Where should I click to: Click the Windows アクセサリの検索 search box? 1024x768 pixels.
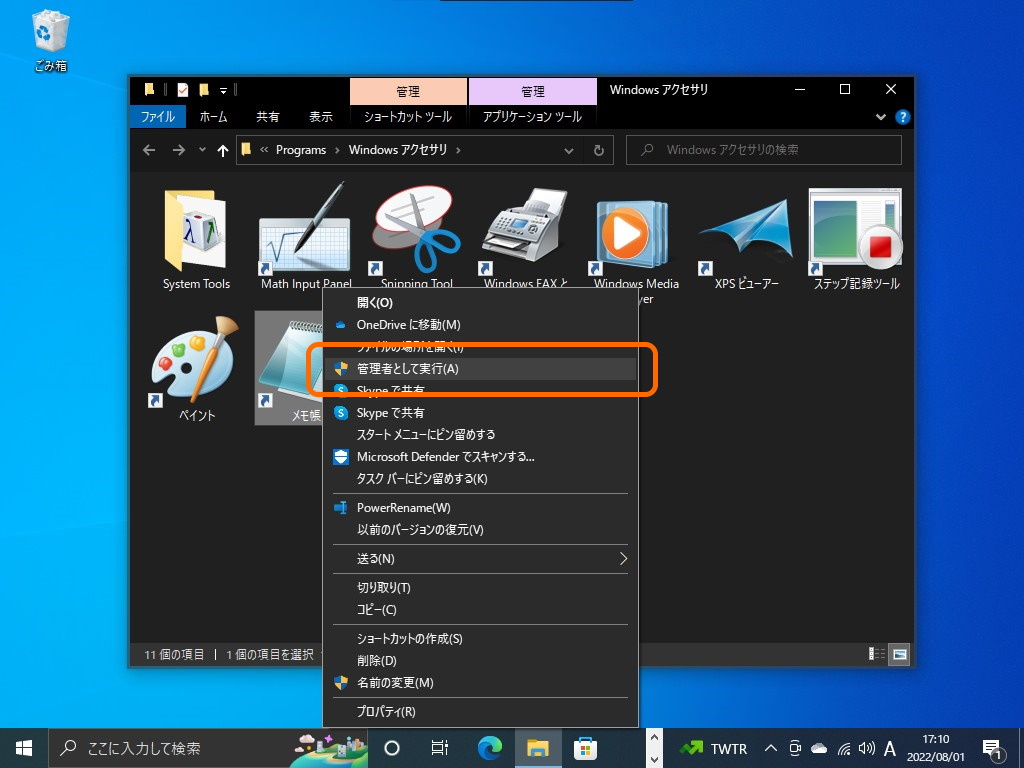pyautogui.click(x=764, y=150)
